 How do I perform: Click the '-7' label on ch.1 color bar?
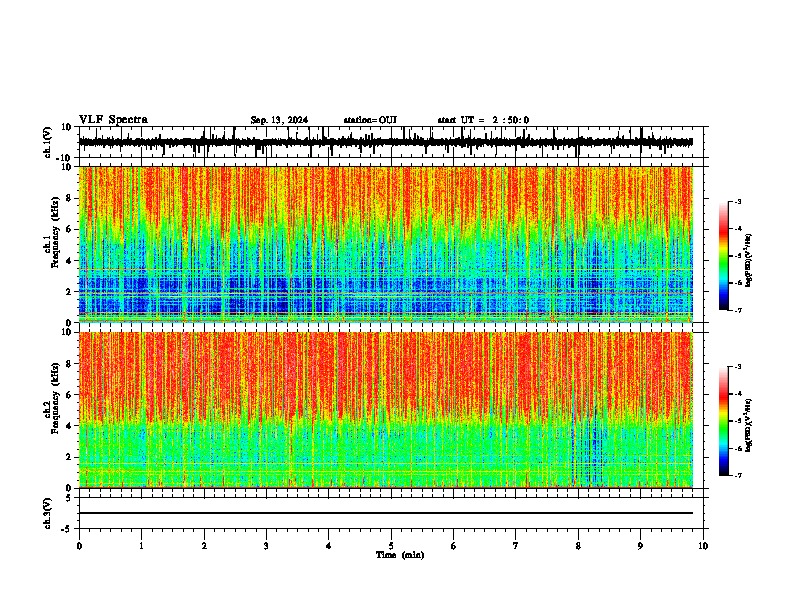click(737, 310)
